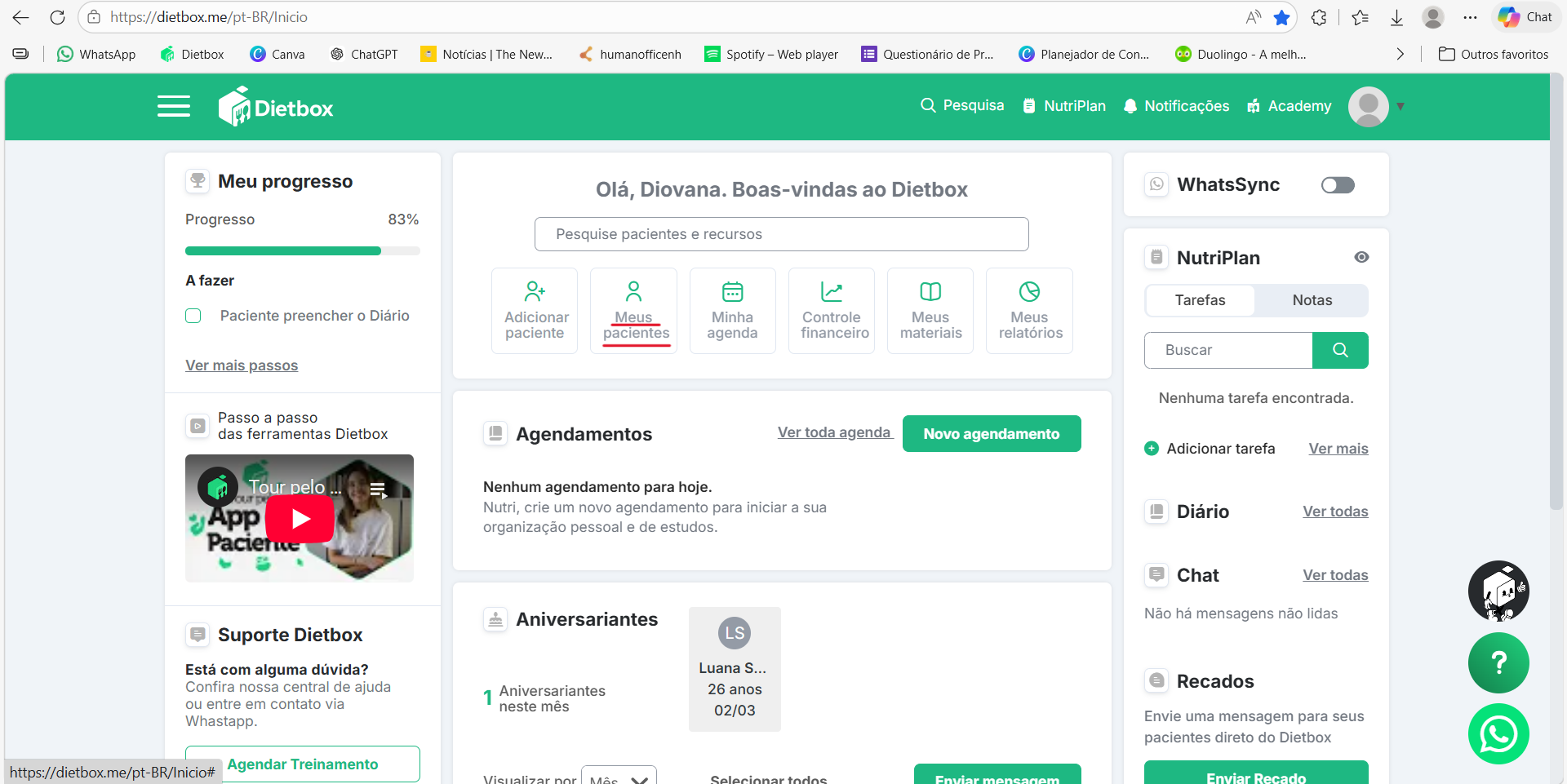Screen dimensions: 1567x784
Task: Click the green search button in NutriPlan
Action: pyautogui.click(x=1340, y=350)
